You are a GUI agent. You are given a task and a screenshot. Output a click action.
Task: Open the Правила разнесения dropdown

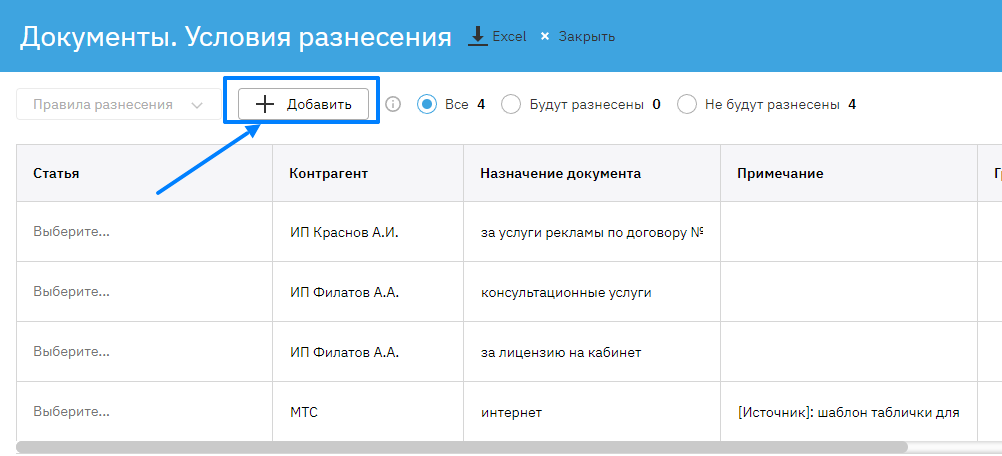tap(116, 104)
